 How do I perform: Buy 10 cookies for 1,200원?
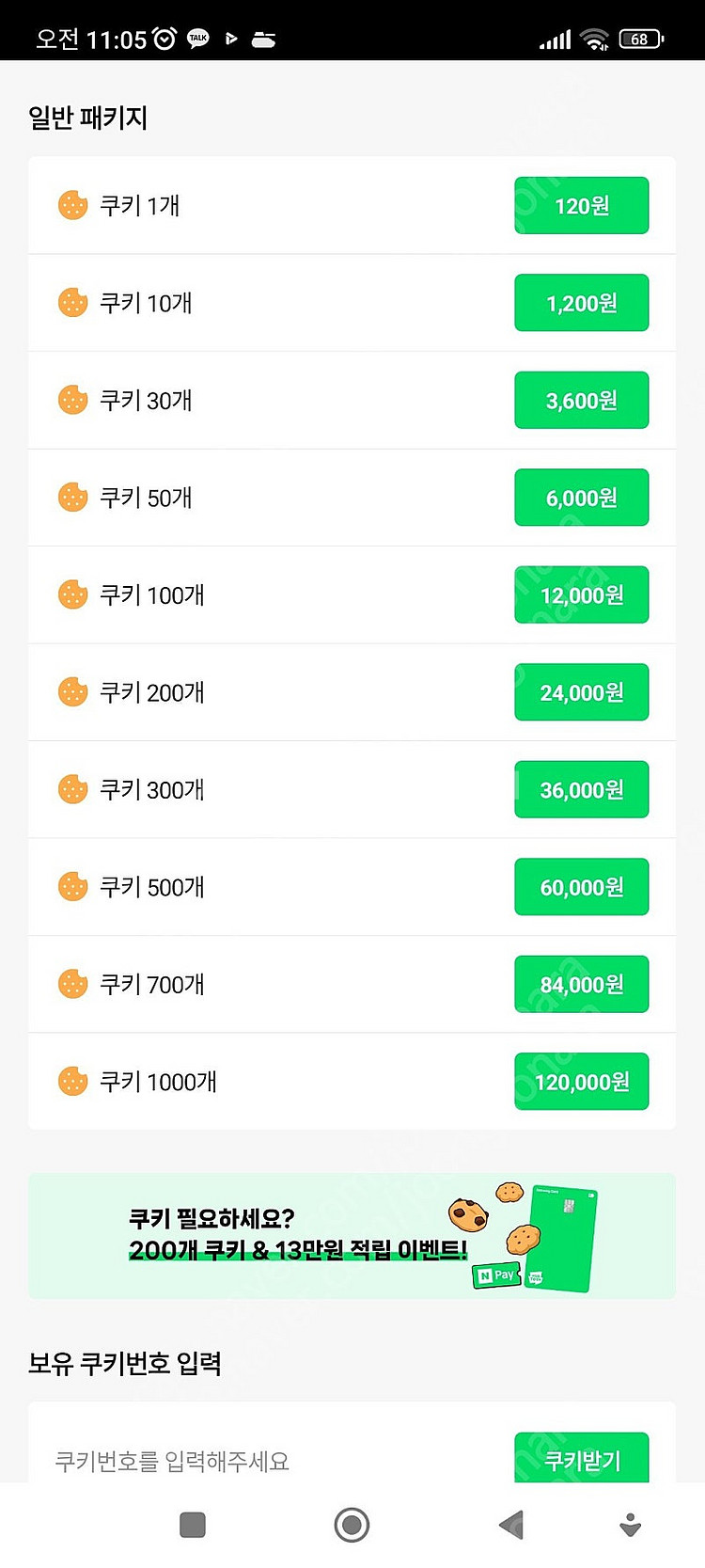582,303
